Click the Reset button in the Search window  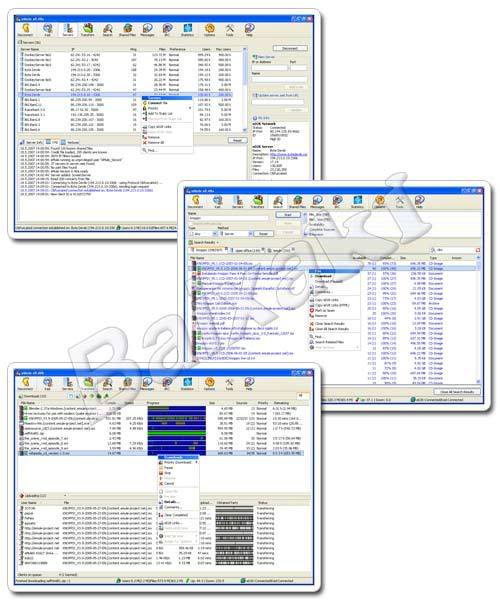click(263, 233)
